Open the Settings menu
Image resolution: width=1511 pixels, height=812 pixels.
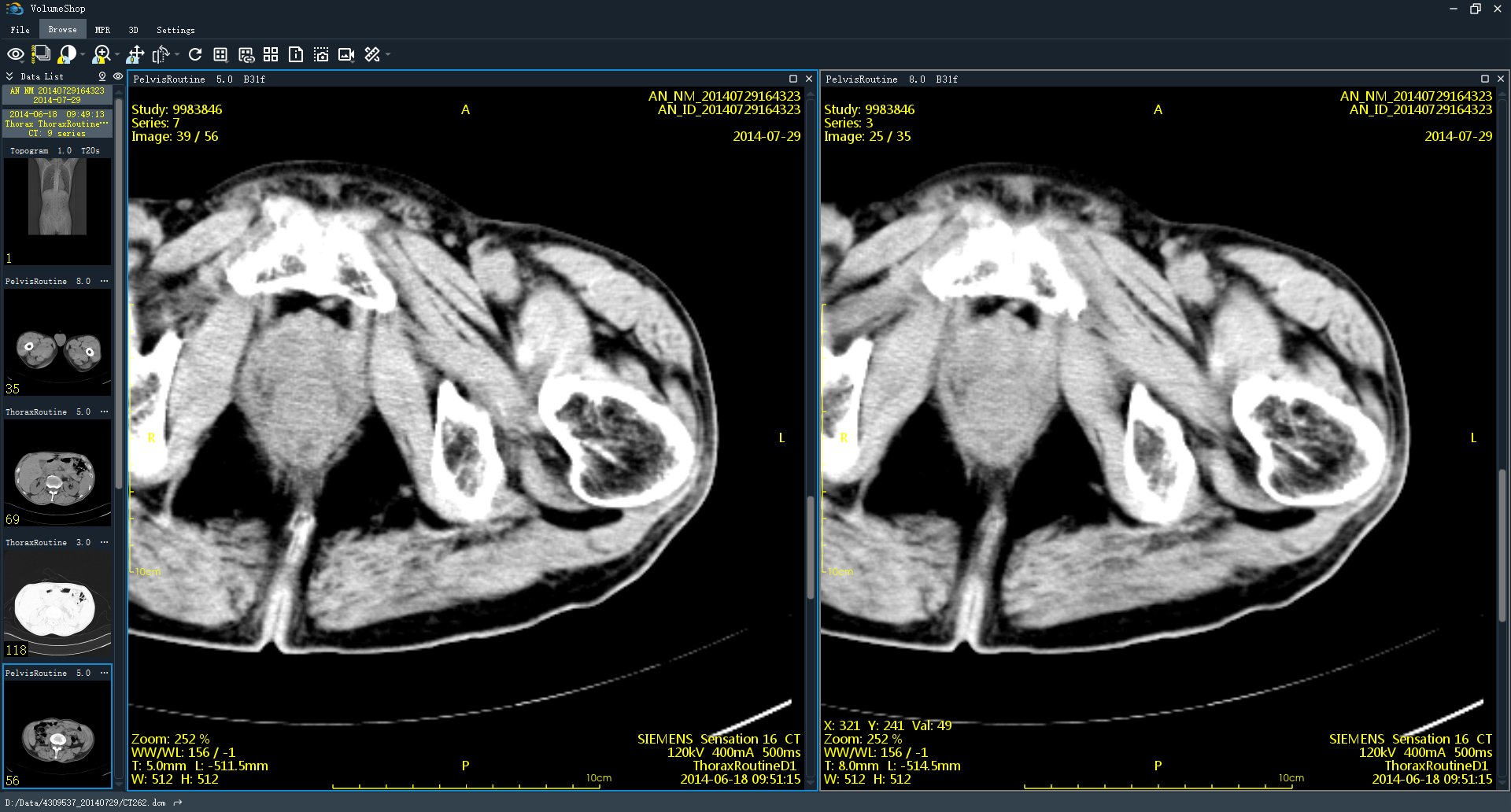175,30
